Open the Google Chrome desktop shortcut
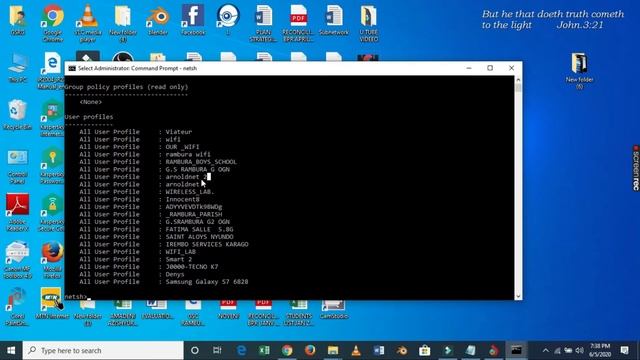This screenshot has width=640, height=360. [53, 23]
